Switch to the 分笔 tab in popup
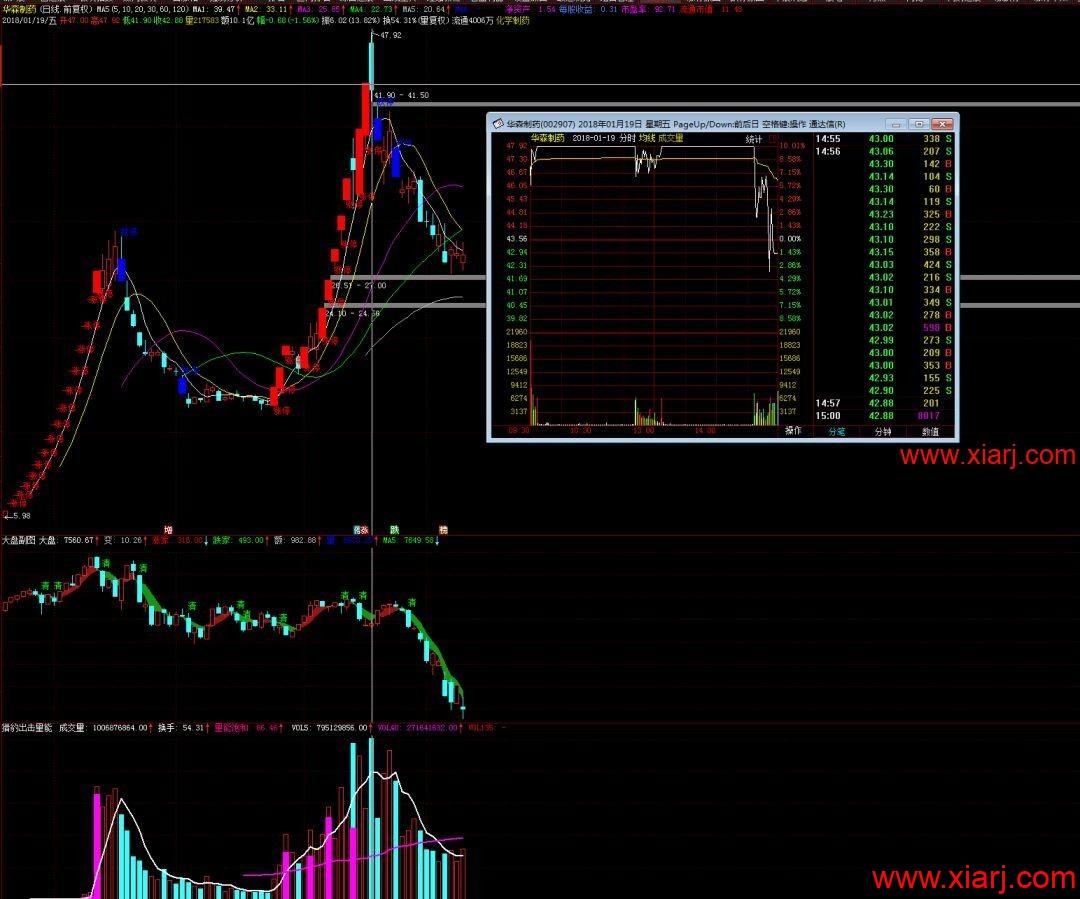The height and width of the screenshot is (899, 1080). coord(836,431)
